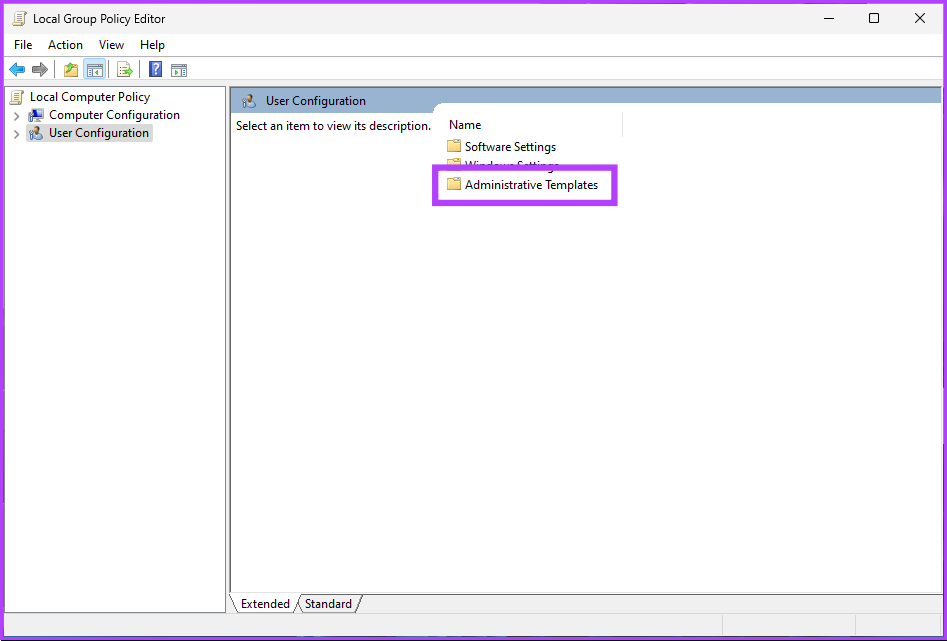Switch to the Extended tab
Screen dimensions: 947x641
click(265, 604)
